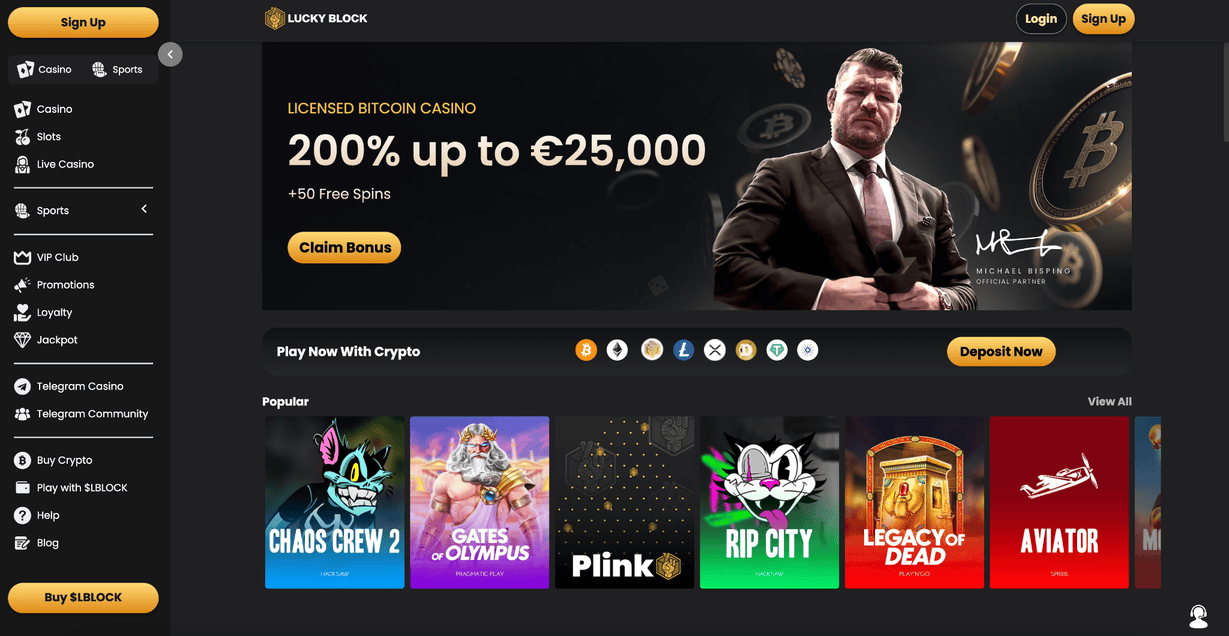1229x636 pixels.
Task: Select the Casino tab toggle
Action: coord(45,70)
